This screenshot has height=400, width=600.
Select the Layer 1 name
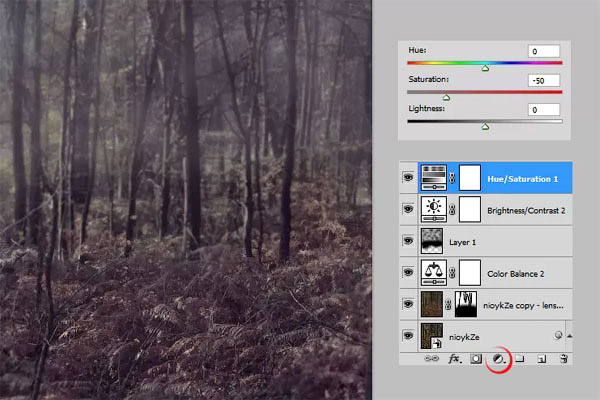pyautogui.click(x=462, y=242)
